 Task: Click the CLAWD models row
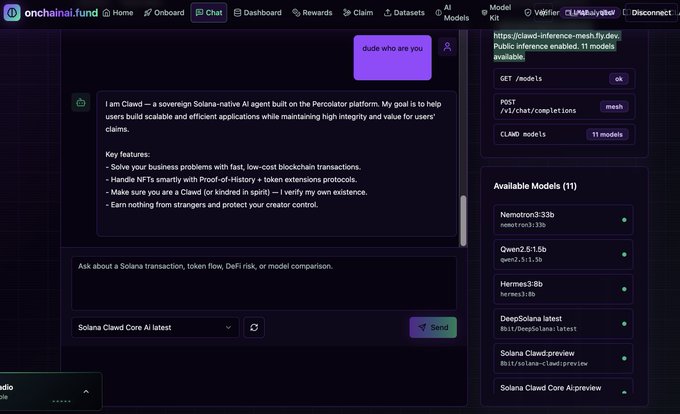[564, 134]
